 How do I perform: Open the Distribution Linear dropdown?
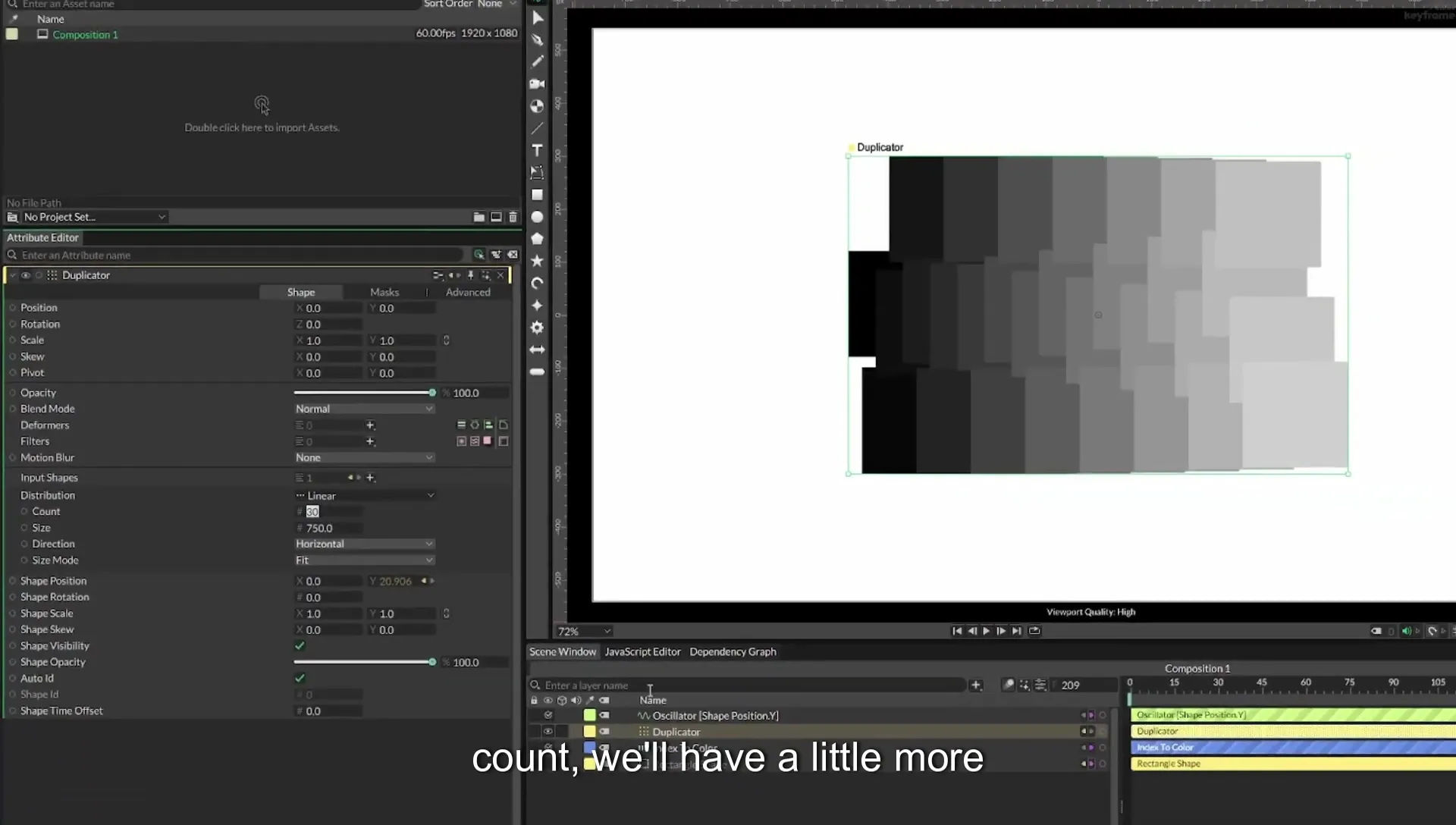point(365,496)
